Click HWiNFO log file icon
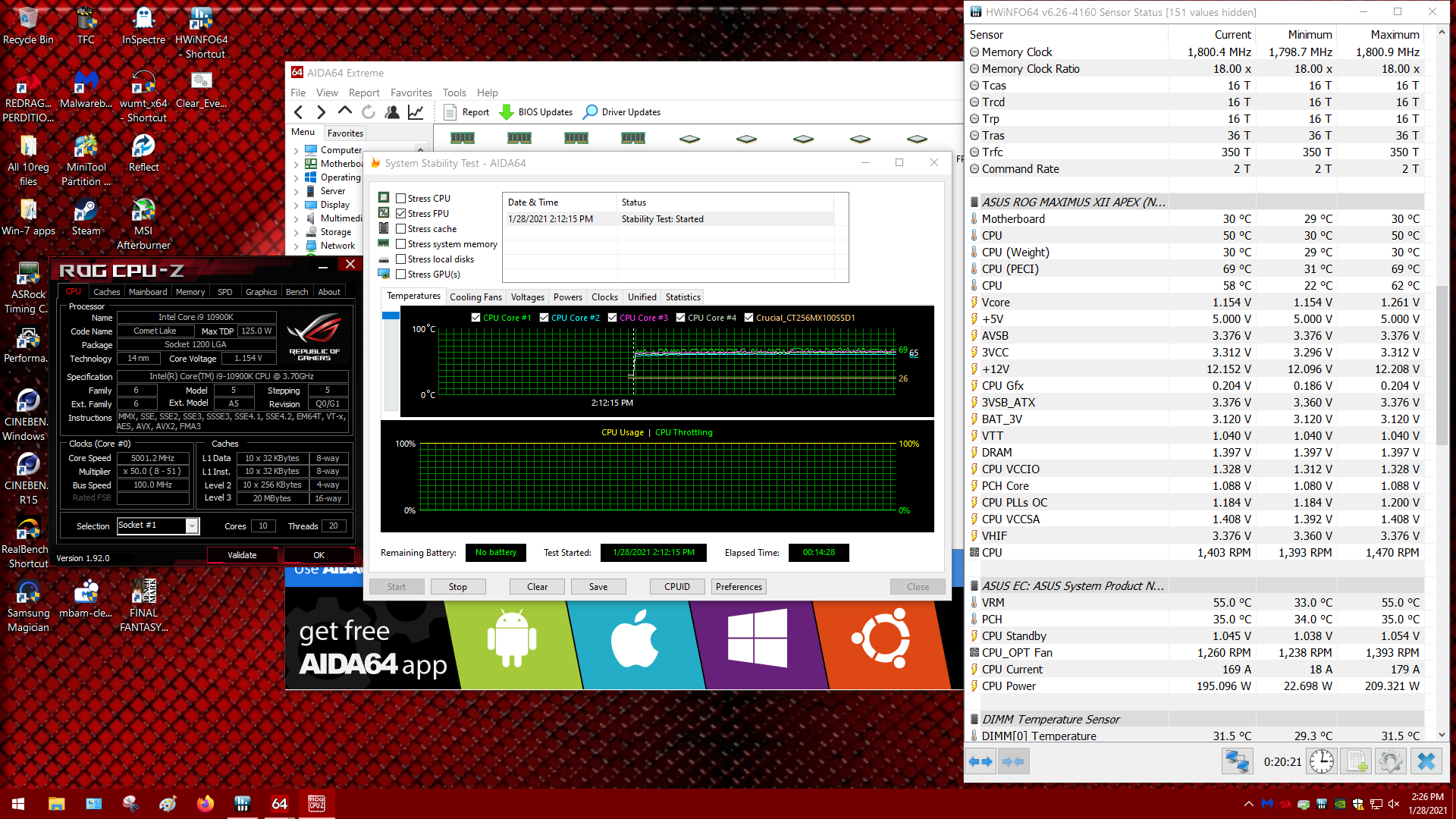1456x819 pixels. [1357, 761]
